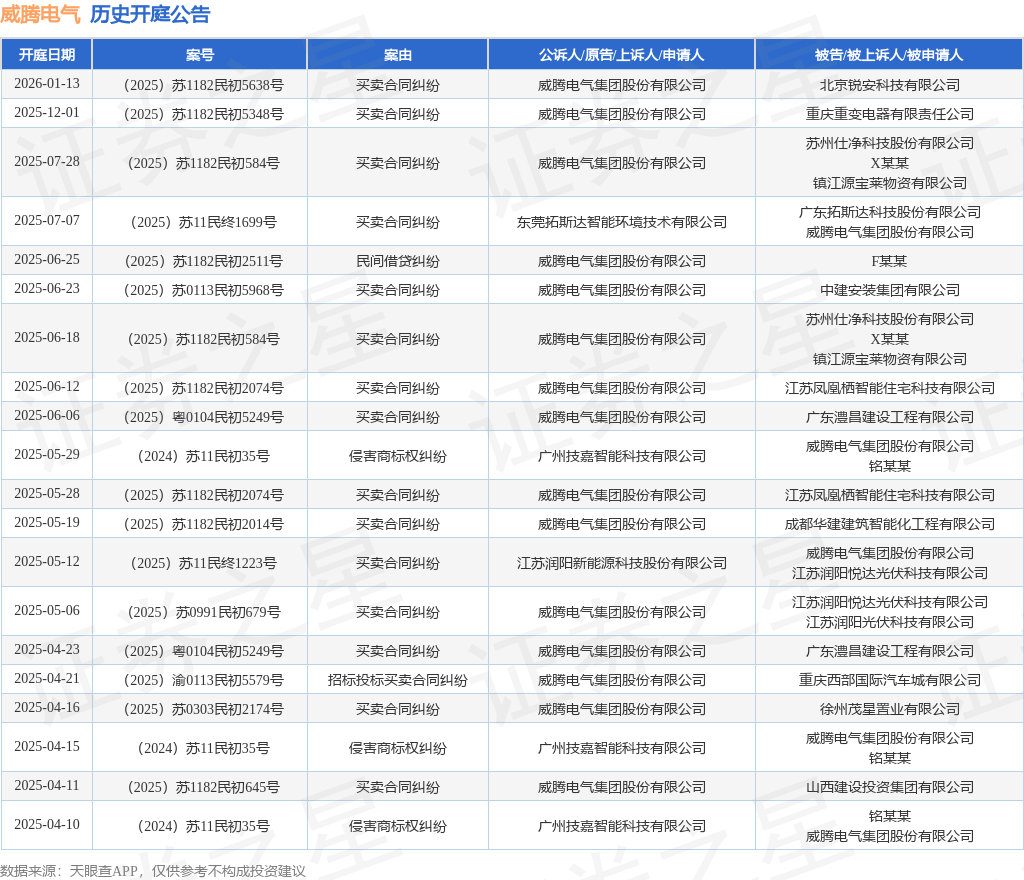This screenshot has width=1024, height=880.
Task: Select the date 2025-05-29
Action: coord(47,454)
